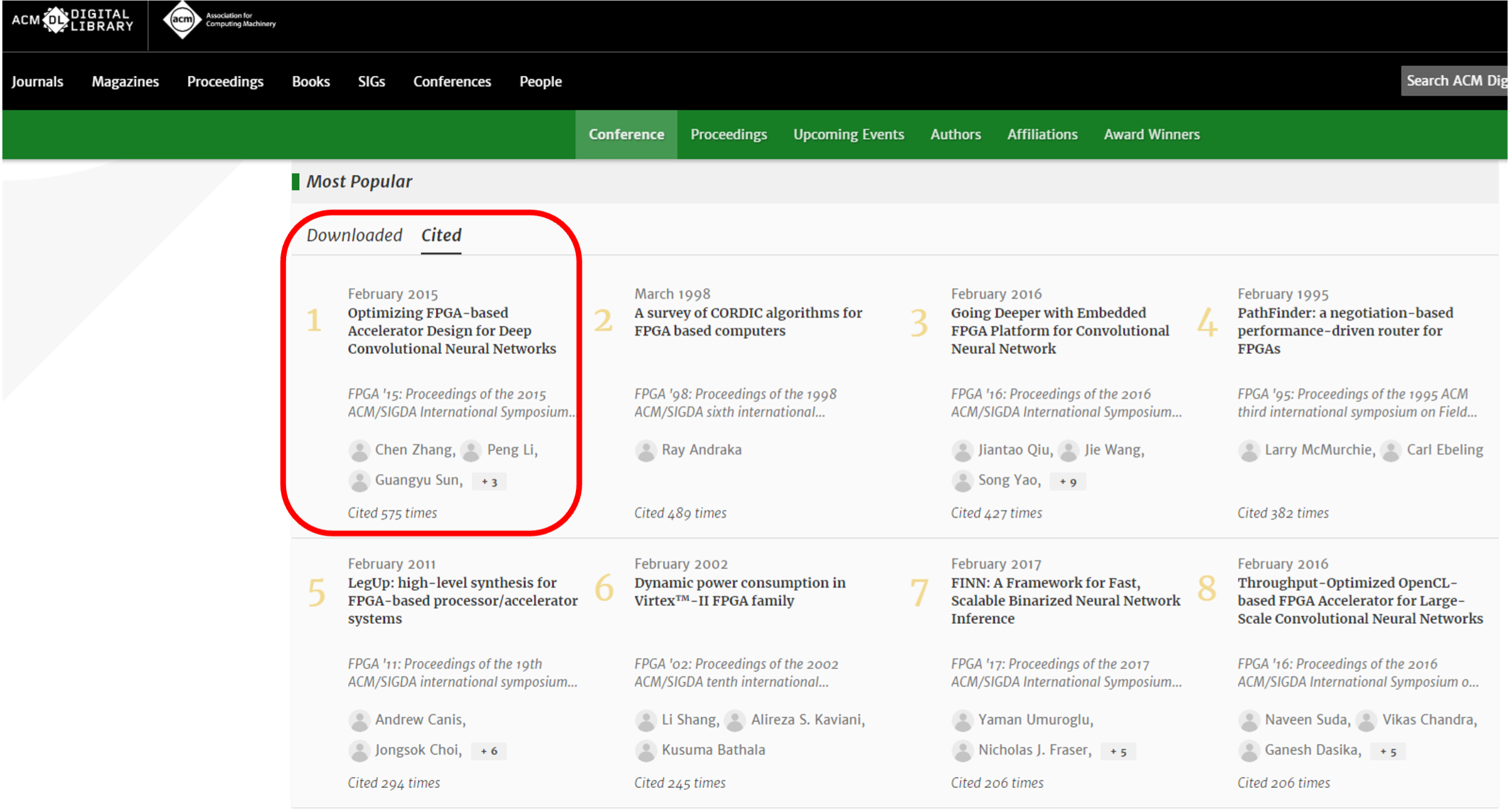The image size is (1512, 811).
Task: Open the Proceedings item in black navigation bar
Action: 225,81
